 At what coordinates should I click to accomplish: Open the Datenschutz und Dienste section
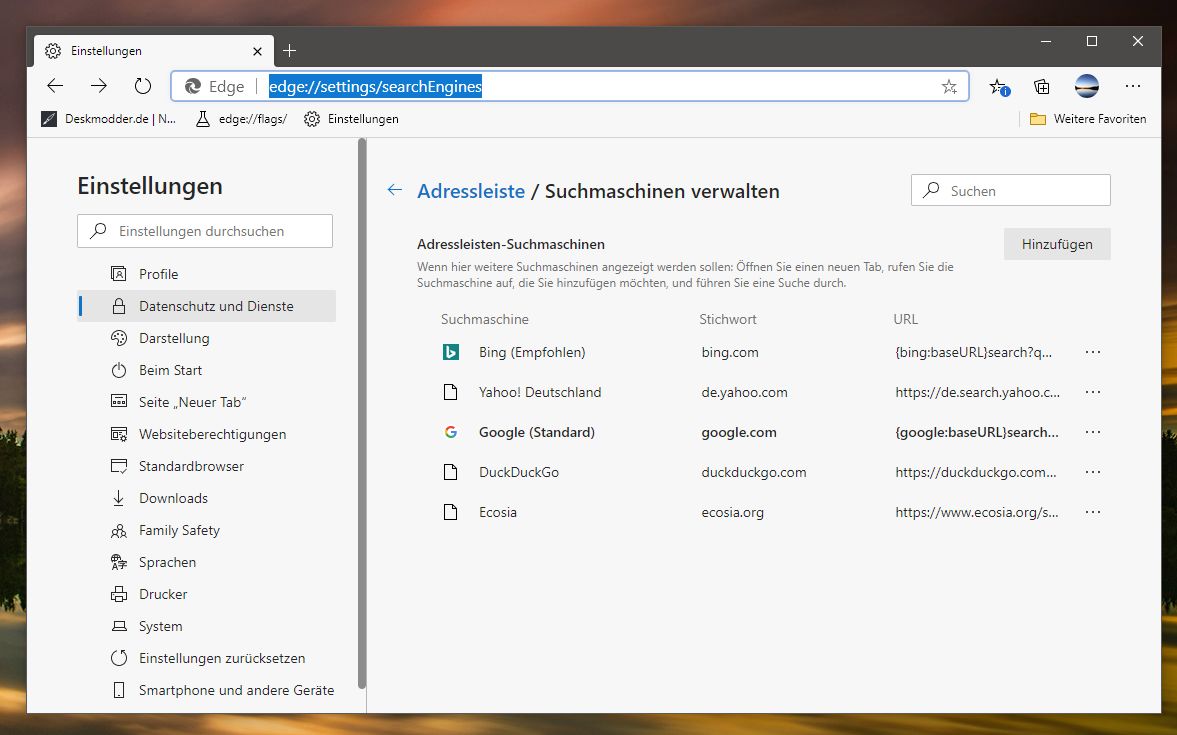(x=206, y=306)
